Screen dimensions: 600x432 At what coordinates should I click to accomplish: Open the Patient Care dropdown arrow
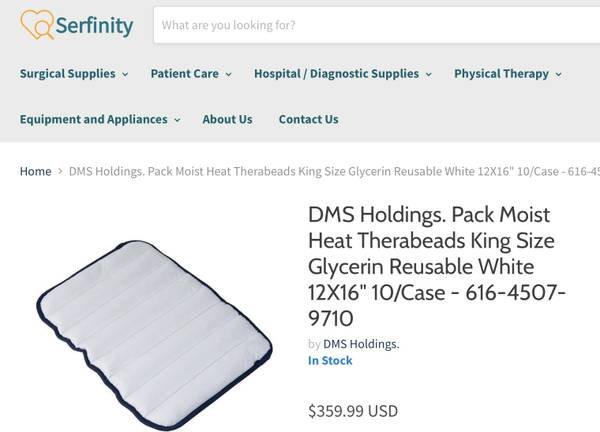click(228, 74)
